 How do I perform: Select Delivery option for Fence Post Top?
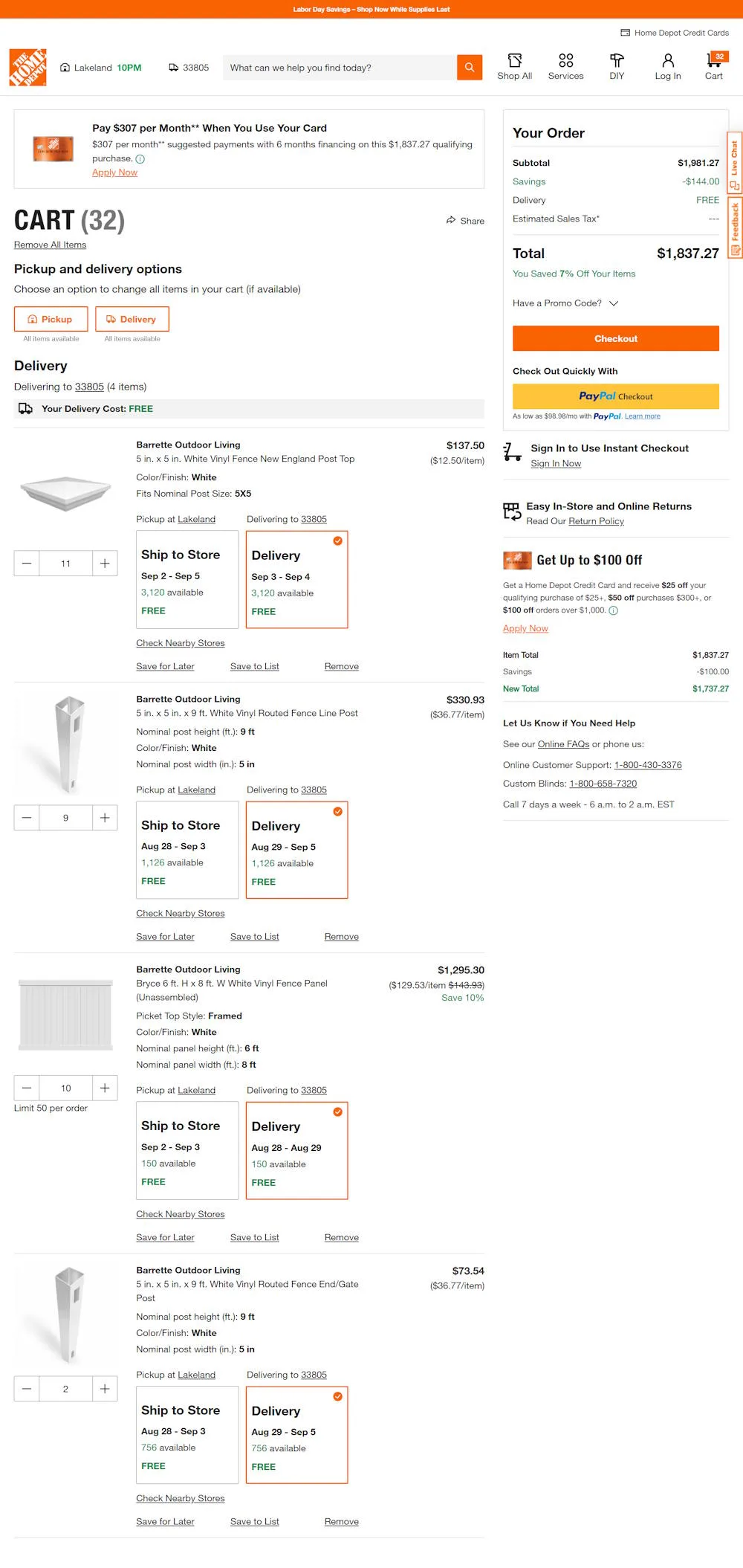coord(296,580)
